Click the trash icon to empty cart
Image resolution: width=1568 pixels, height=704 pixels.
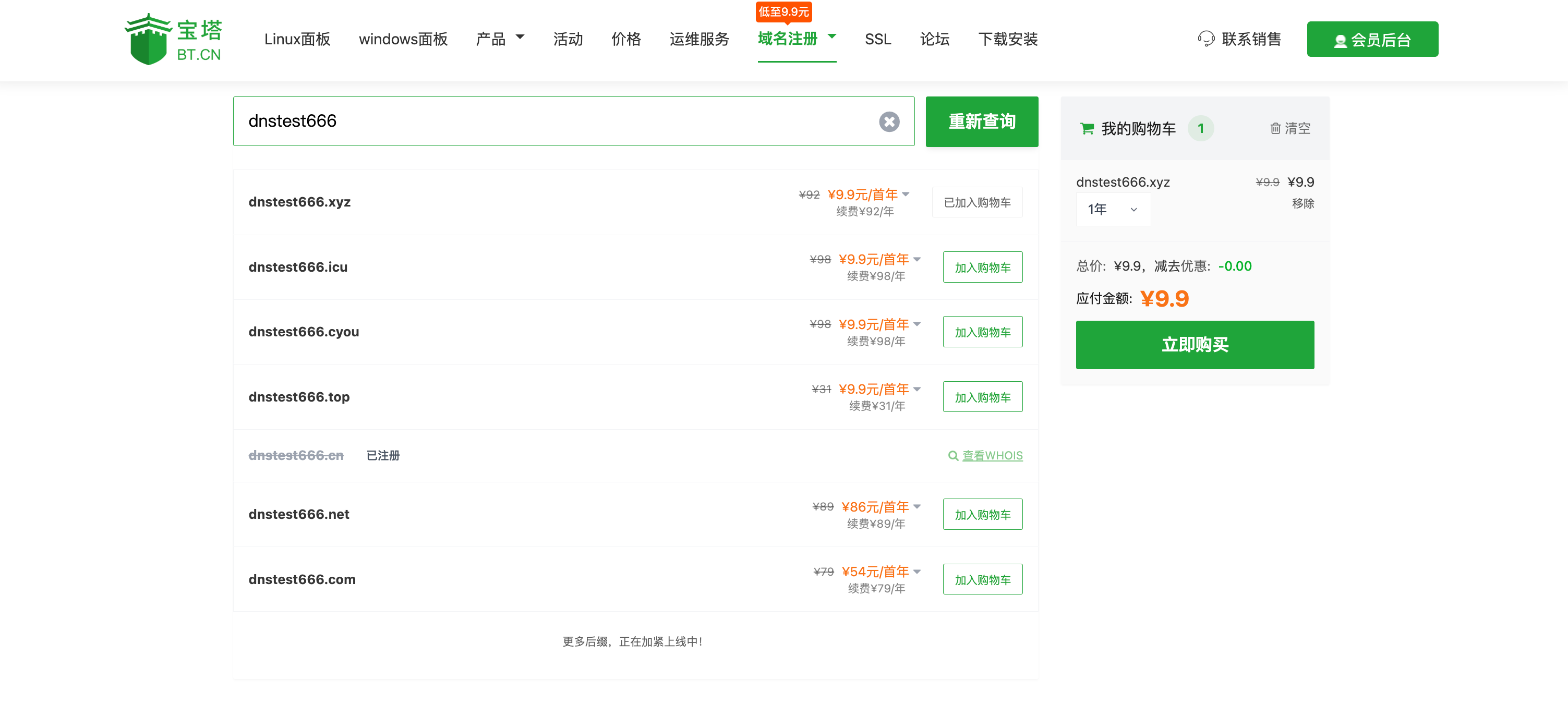click(1275, 128)
